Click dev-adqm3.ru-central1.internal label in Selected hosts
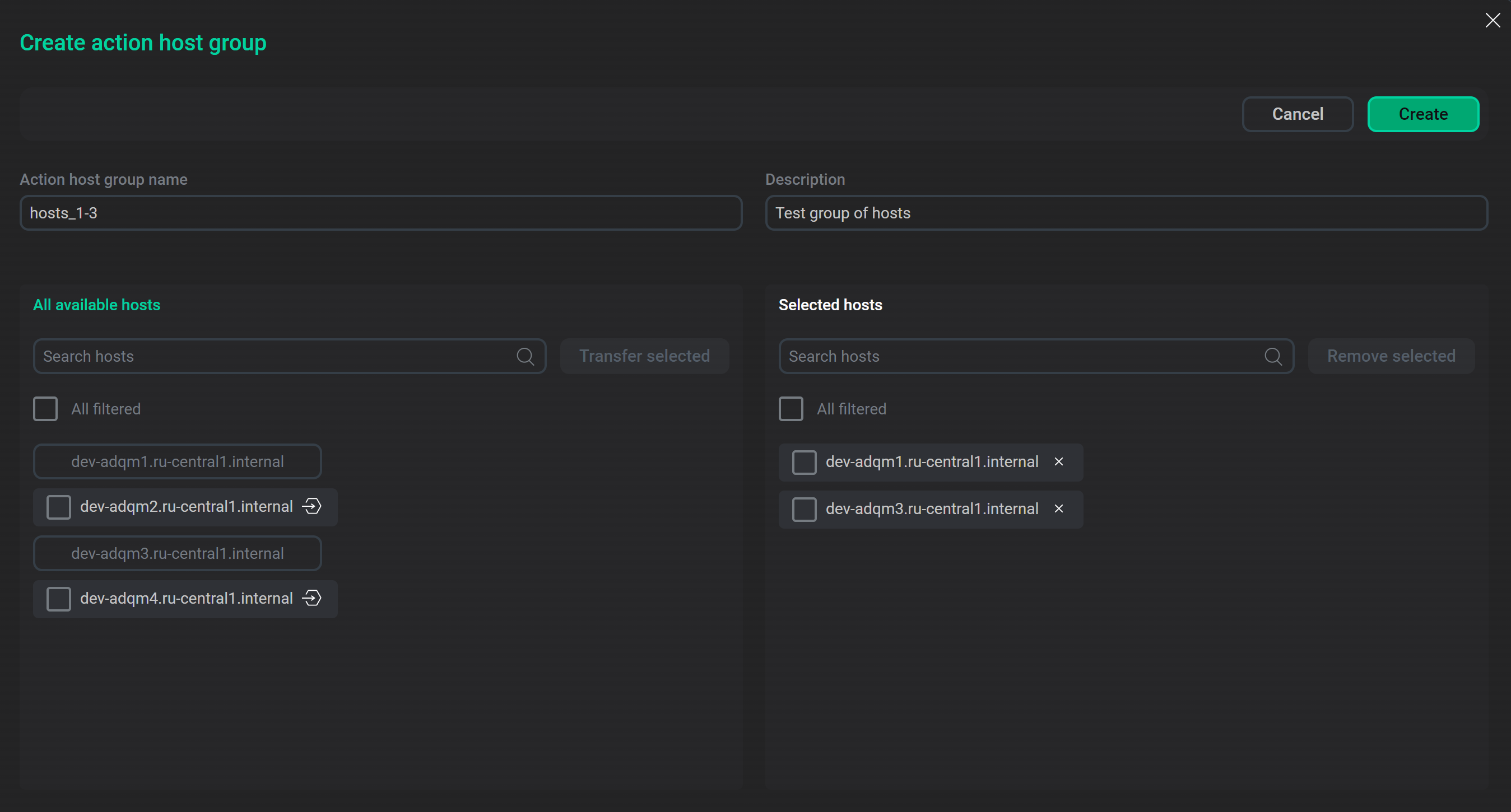 tap(932, 508)
